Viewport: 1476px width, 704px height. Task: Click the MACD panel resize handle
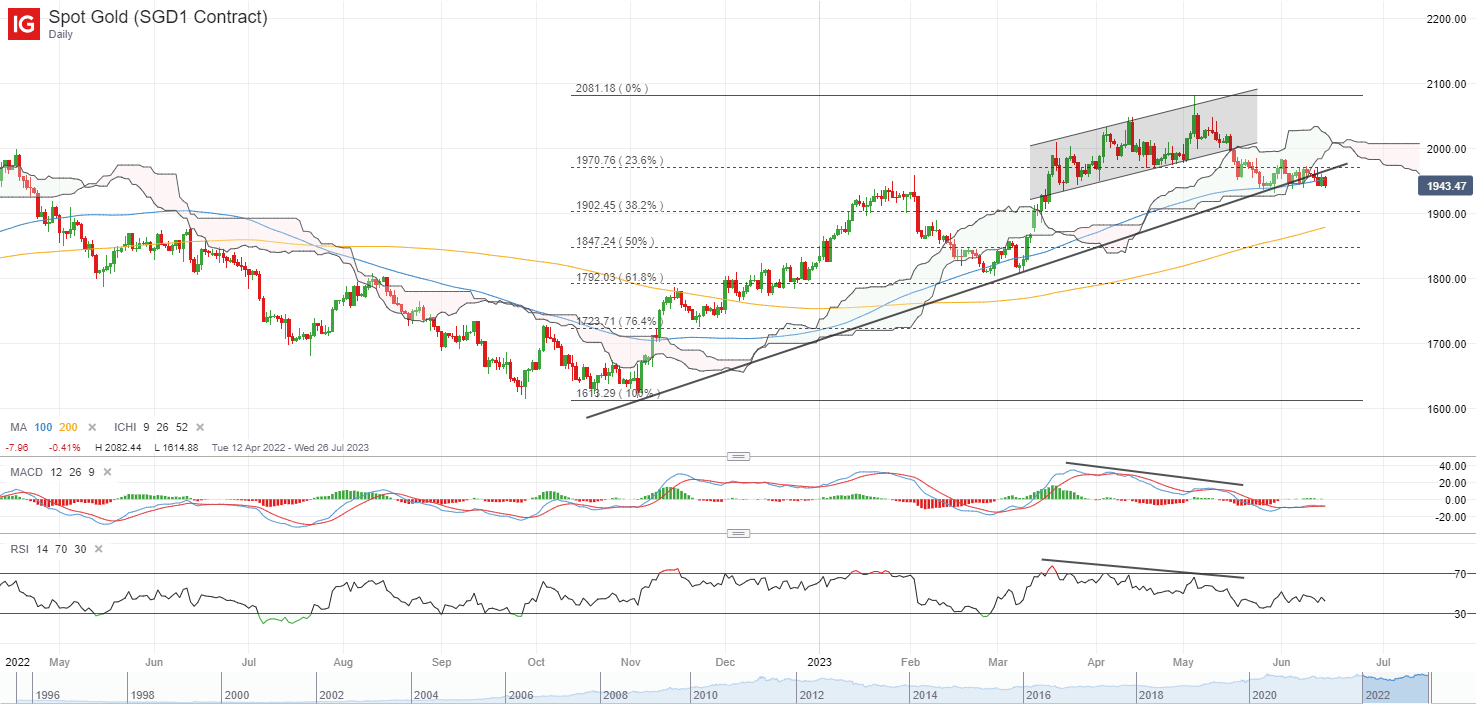pyautogui.click(x=738, y=456)
